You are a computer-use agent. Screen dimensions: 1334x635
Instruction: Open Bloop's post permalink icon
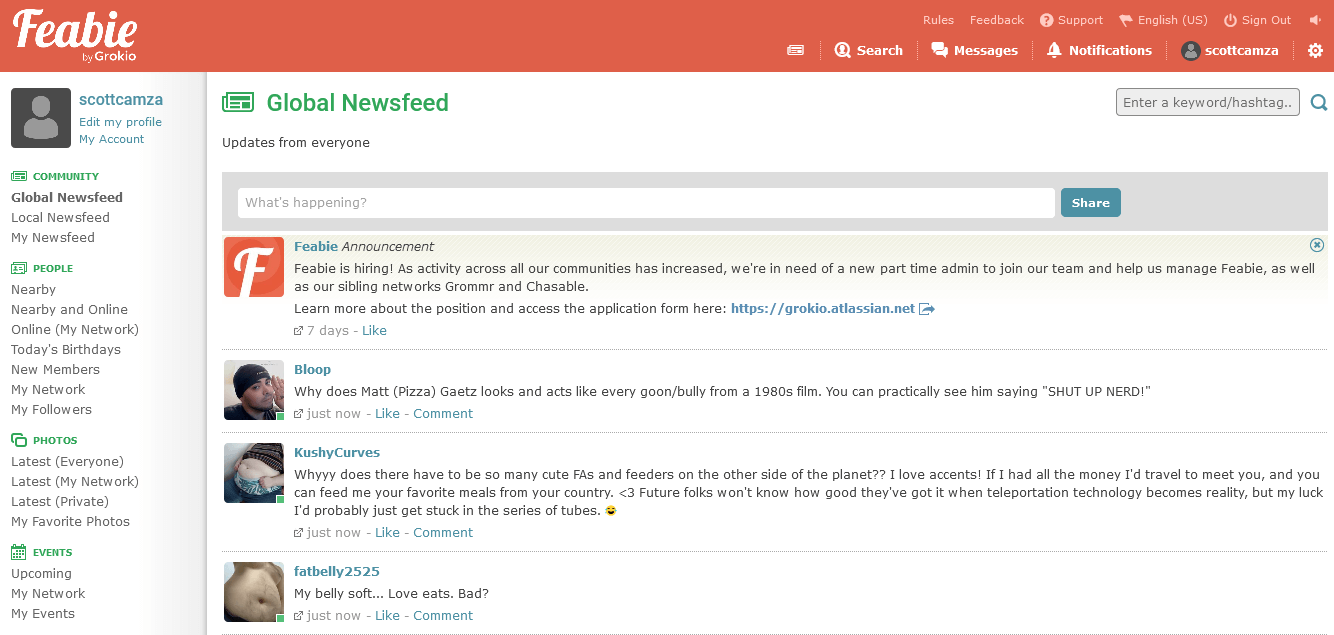(298, 414)
